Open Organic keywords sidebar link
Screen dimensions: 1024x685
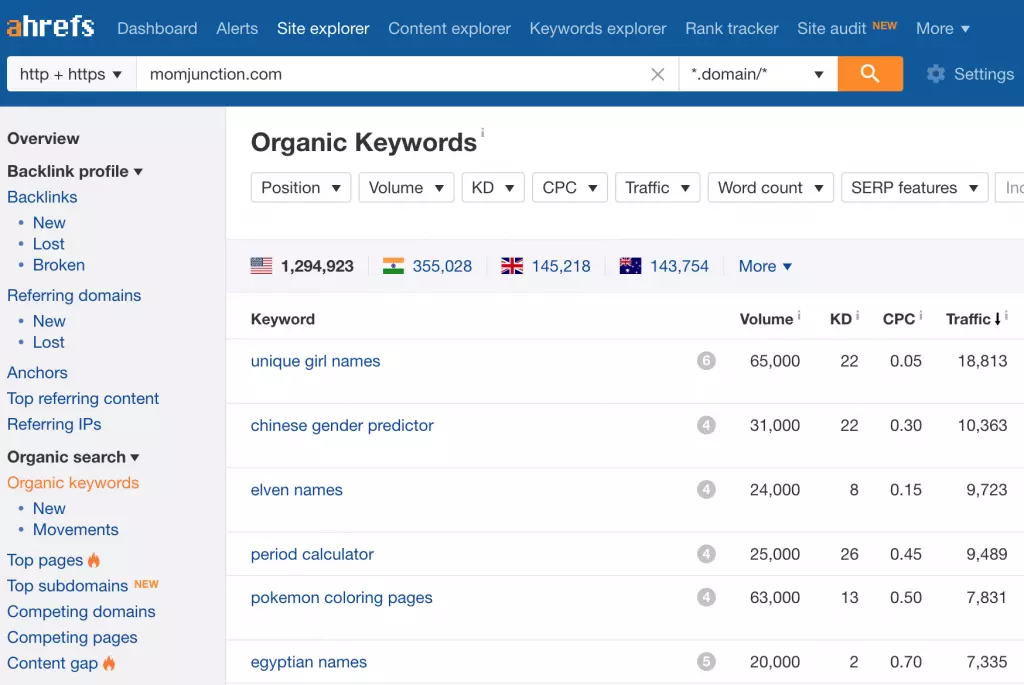pyautogui.click(x=73, y=483)
